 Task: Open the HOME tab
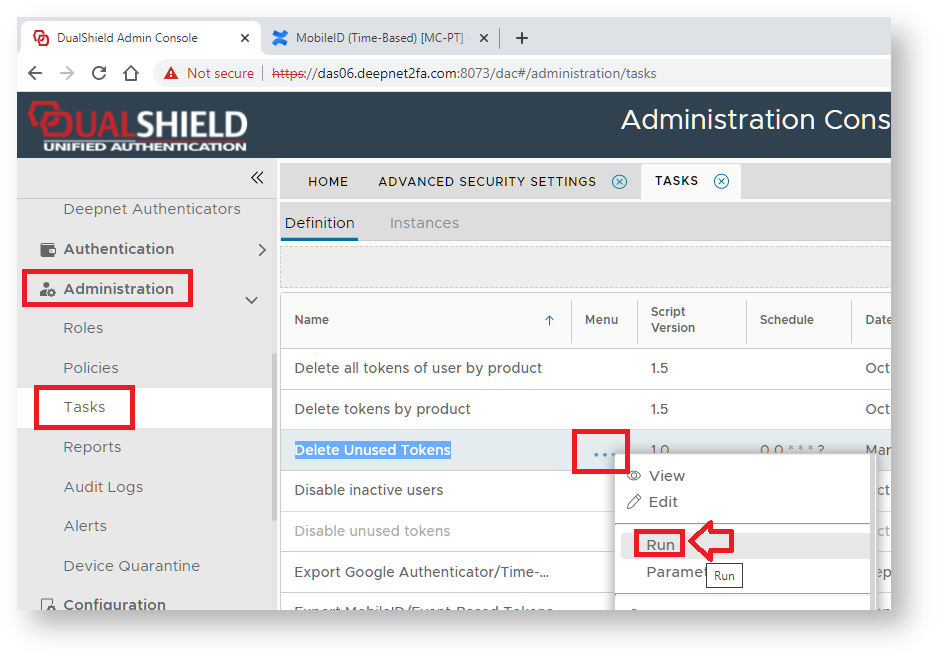tap(328, 181)
